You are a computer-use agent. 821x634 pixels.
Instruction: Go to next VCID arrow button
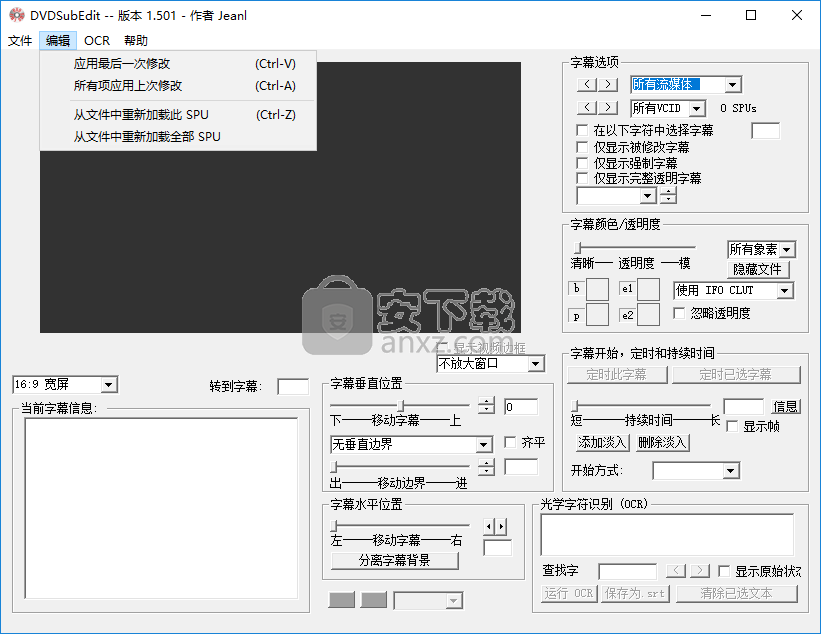[607, 107]
